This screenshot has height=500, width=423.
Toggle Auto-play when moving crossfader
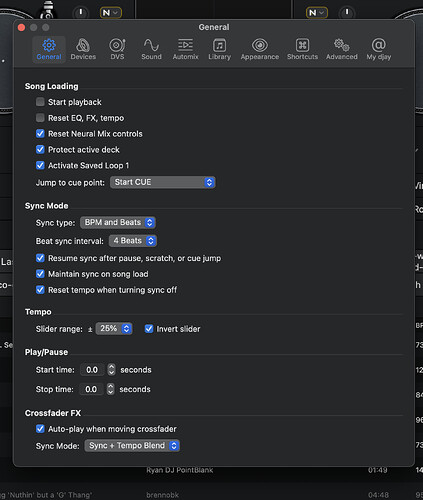pos(40,429)
